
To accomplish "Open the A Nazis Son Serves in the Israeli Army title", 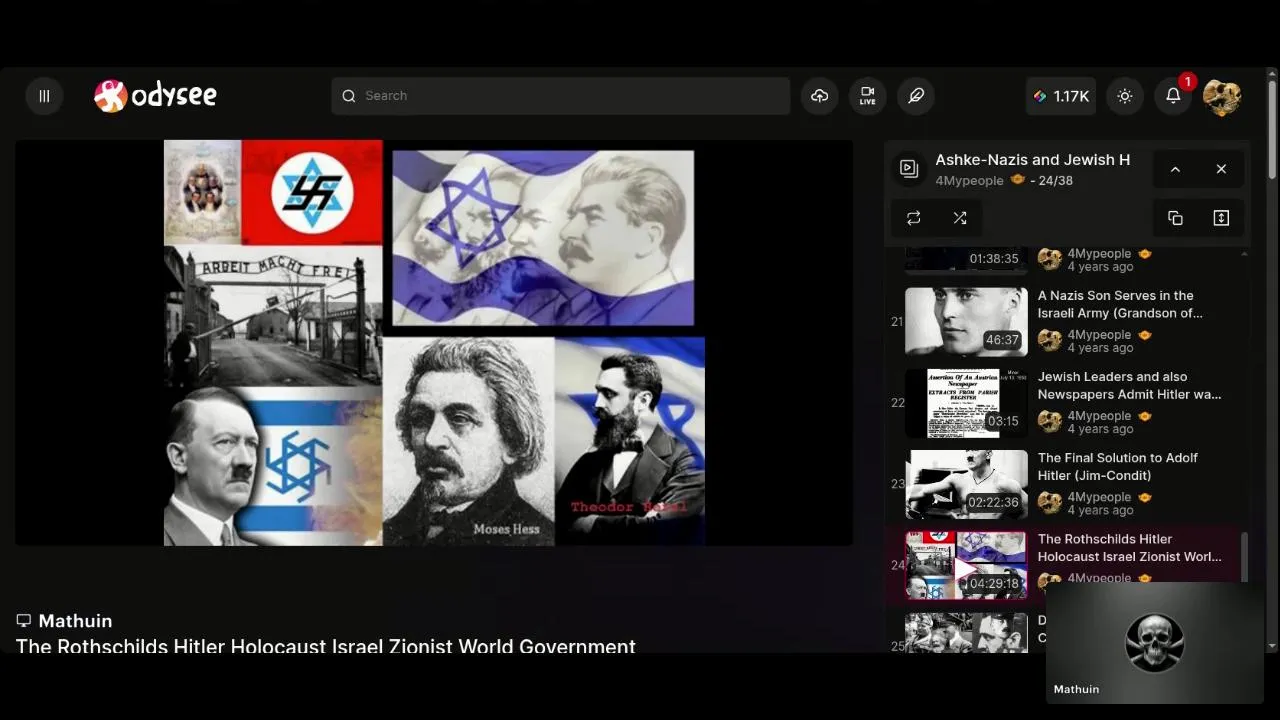I will tap(1120, 304).
